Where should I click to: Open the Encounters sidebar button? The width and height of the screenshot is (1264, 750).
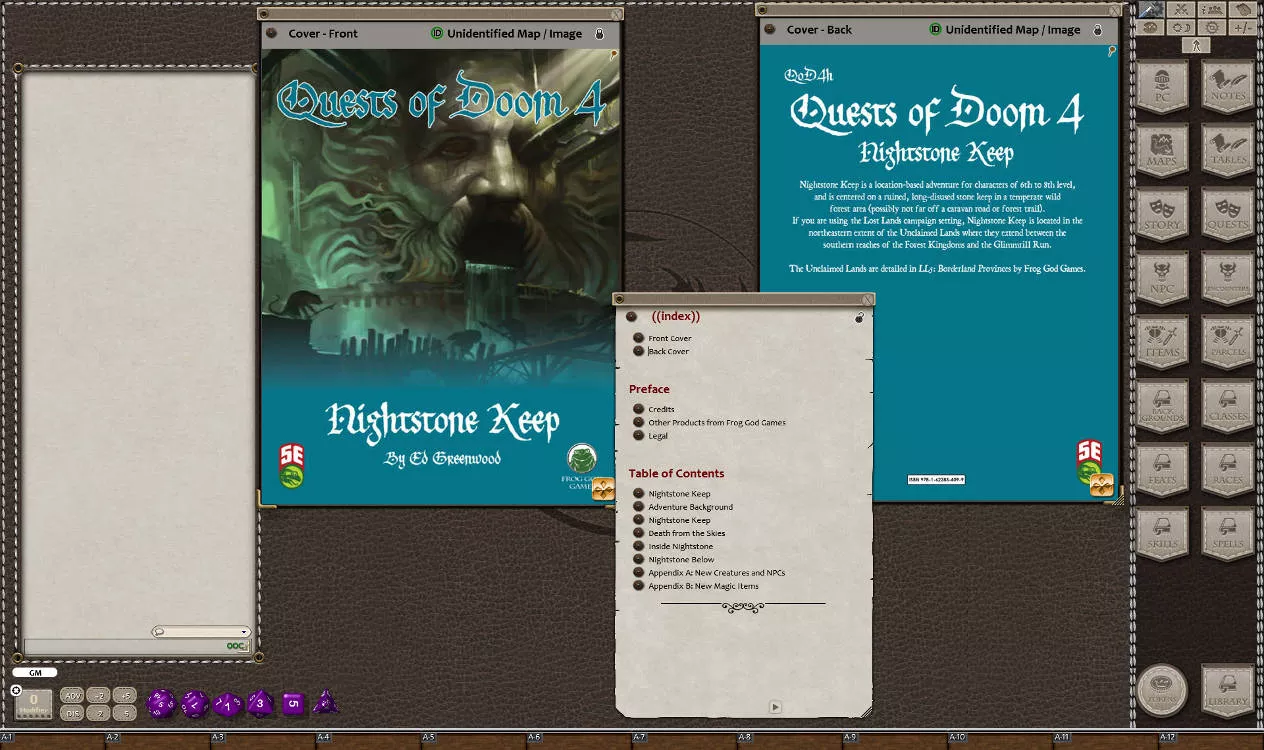tap(1228, 278)
